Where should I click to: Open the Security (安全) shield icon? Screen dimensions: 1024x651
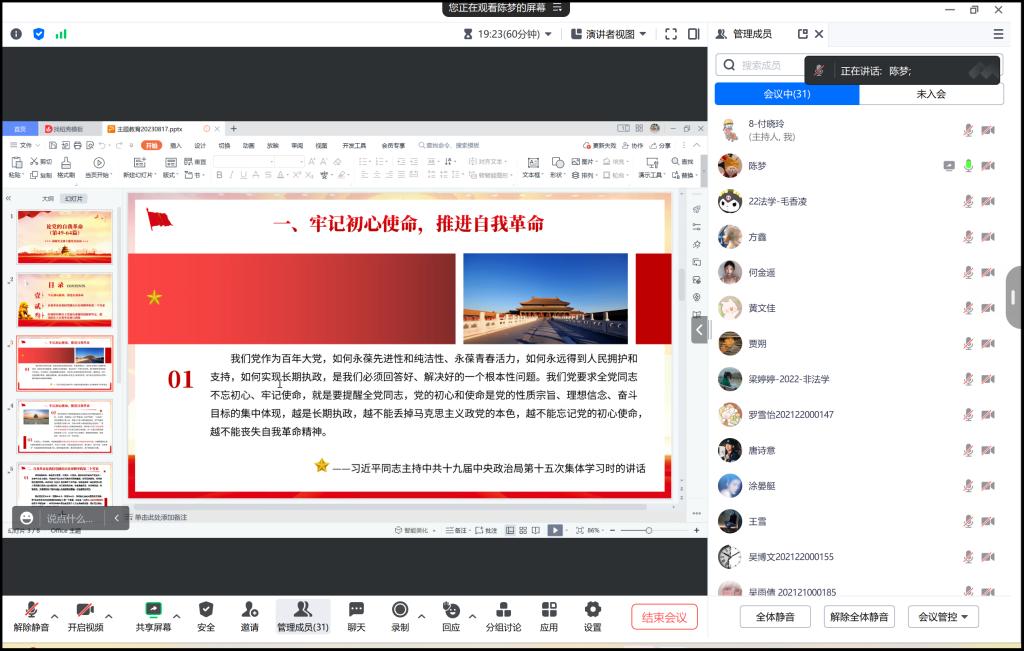click(x=206, y=610)
